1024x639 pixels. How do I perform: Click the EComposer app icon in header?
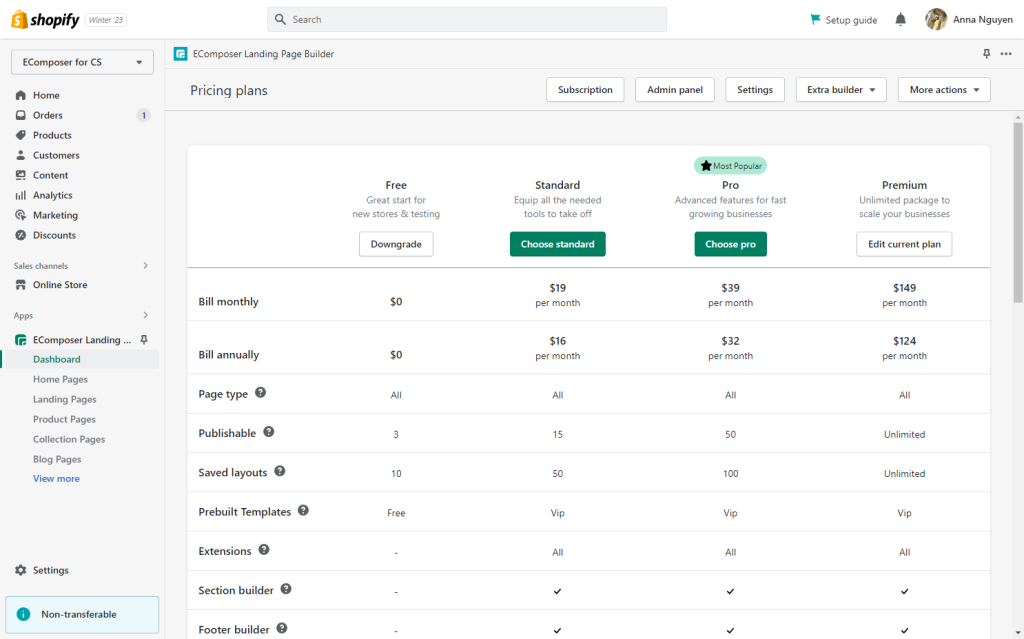180,54
